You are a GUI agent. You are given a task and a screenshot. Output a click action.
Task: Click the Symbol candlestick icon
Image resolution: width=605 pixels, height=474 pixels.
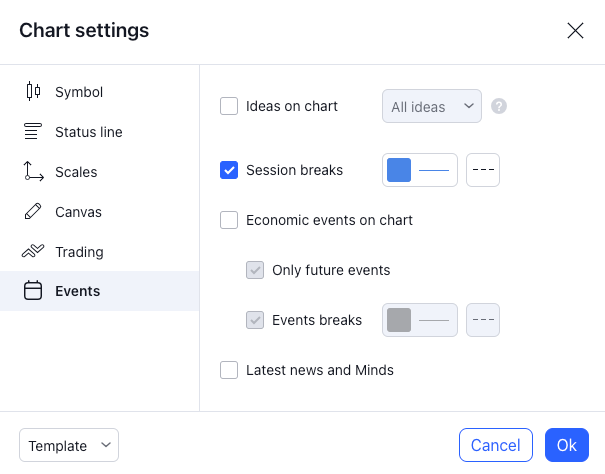33,92
